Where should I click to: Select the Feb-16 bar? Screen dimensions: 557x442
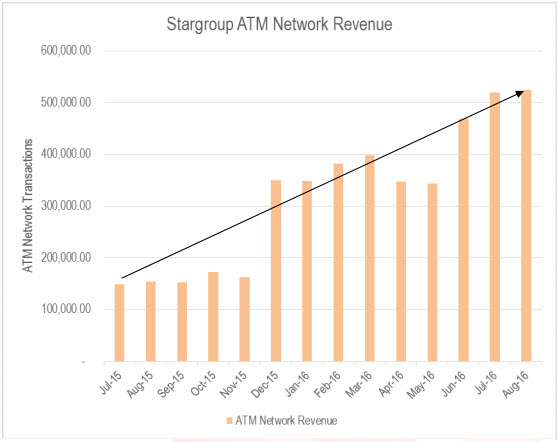[x=338, y=263]
